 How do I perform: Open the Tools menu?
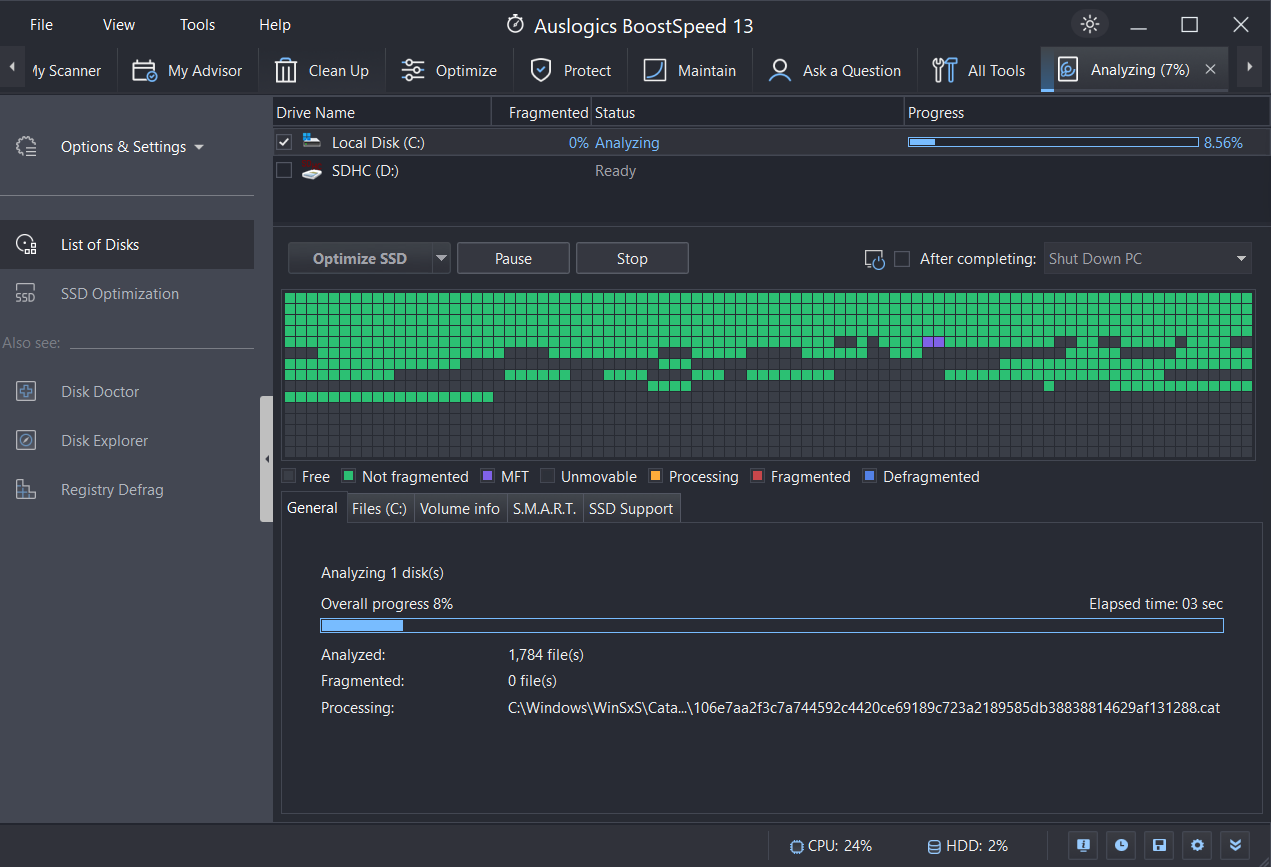[x=198, y=25]
